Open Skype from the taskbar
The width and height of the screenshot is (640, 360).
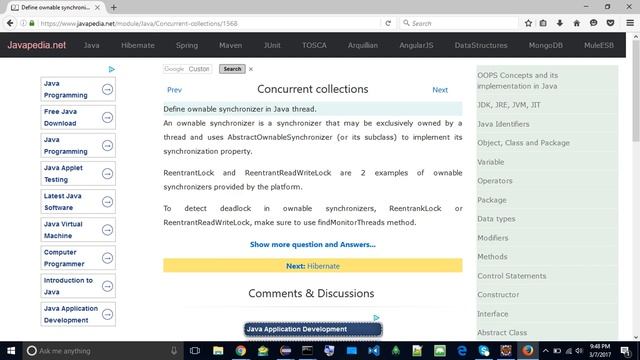(484, 351)
